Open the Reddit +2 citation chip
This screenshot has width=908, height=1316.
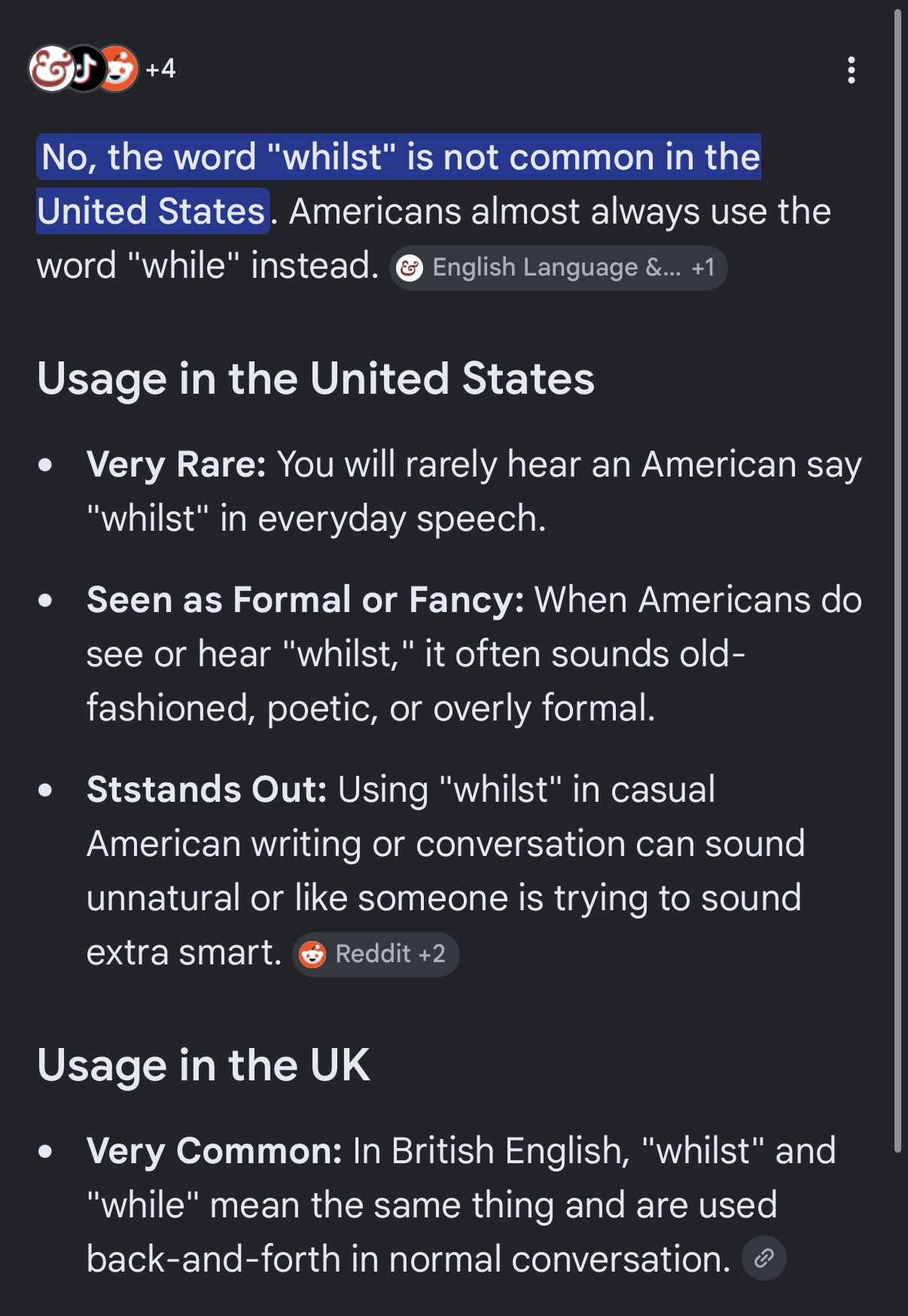[x=376, y=954]
